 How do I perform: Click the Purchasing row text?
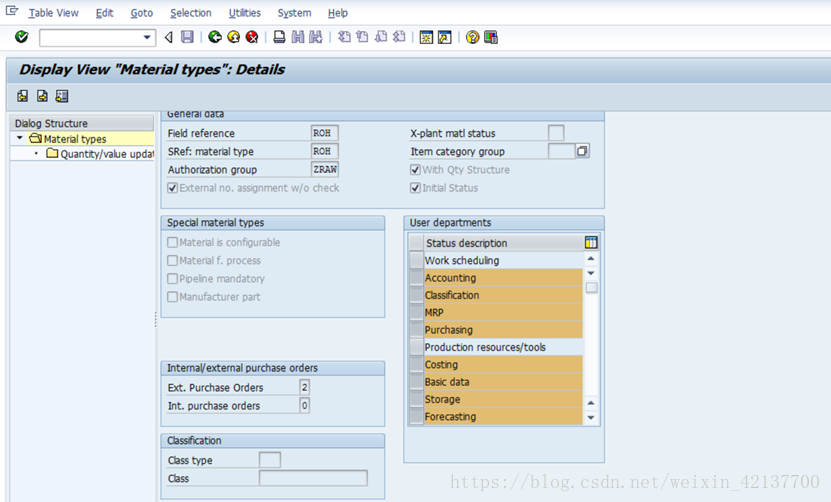[x=448, y=330]
